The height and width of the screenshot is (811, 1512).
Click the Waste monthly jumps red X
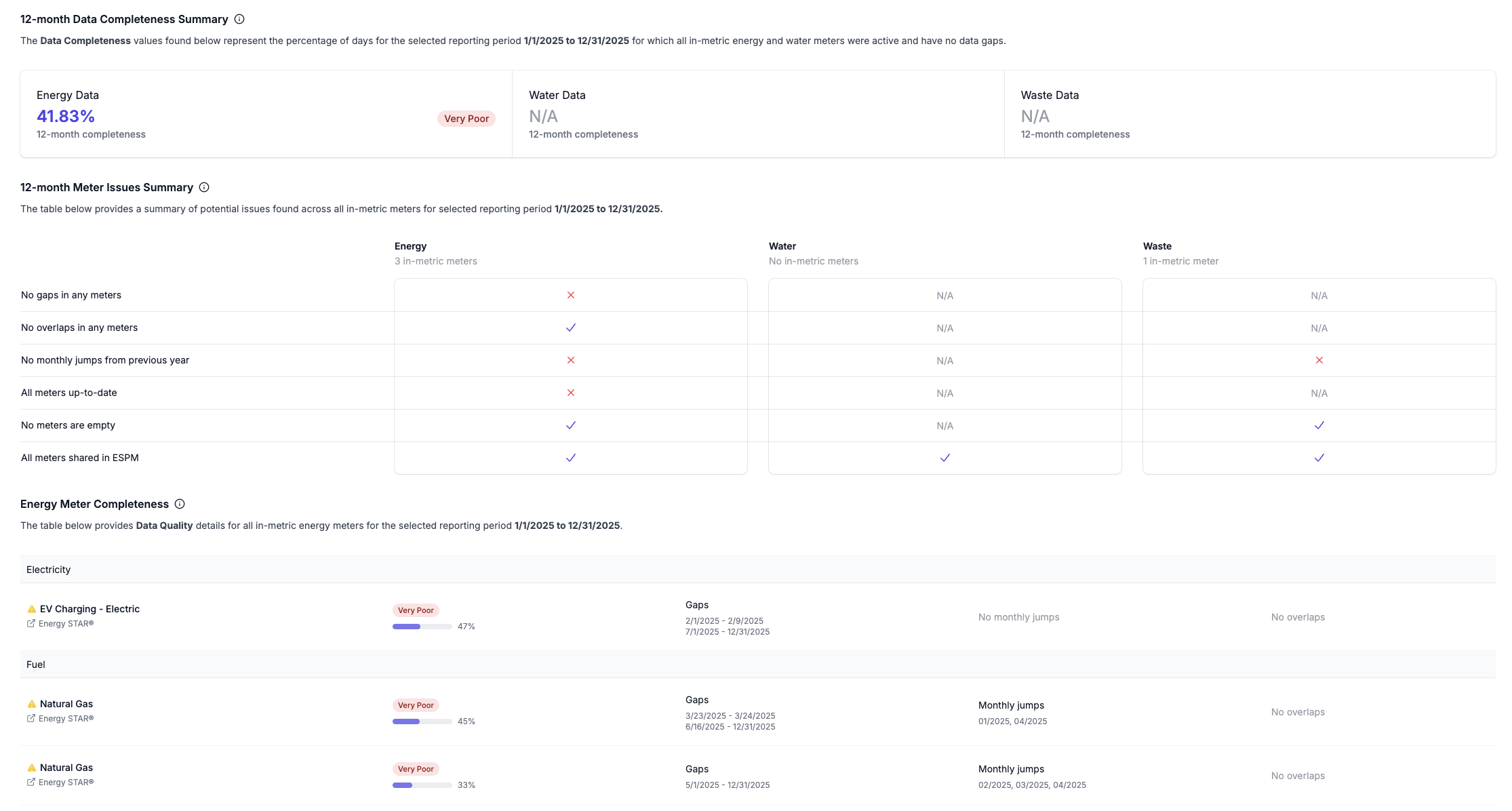coord(1319,360)
